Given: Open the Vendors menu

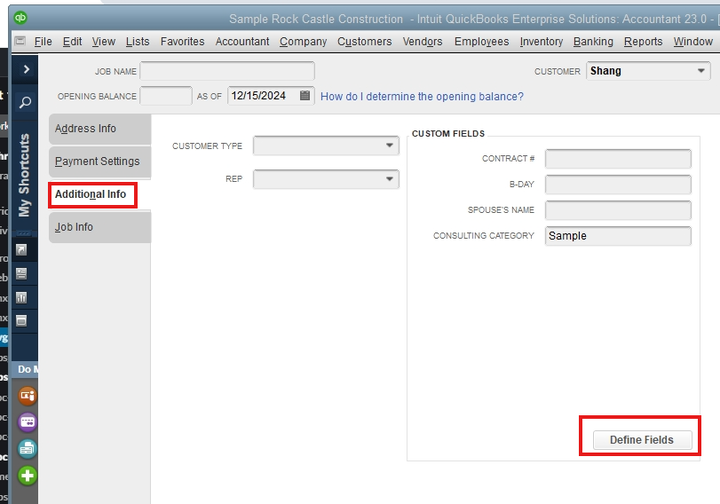Looking at the screenshot, I should pyautogui.click(x=422, y=41).
